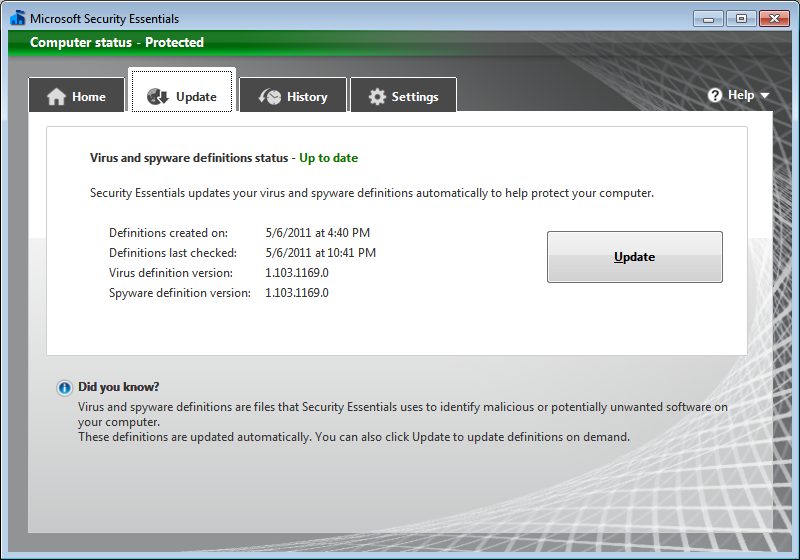This screenshot has height=560, width=800.
Task: Click the globe download icon on Update tab
Action: click(157, 97)
